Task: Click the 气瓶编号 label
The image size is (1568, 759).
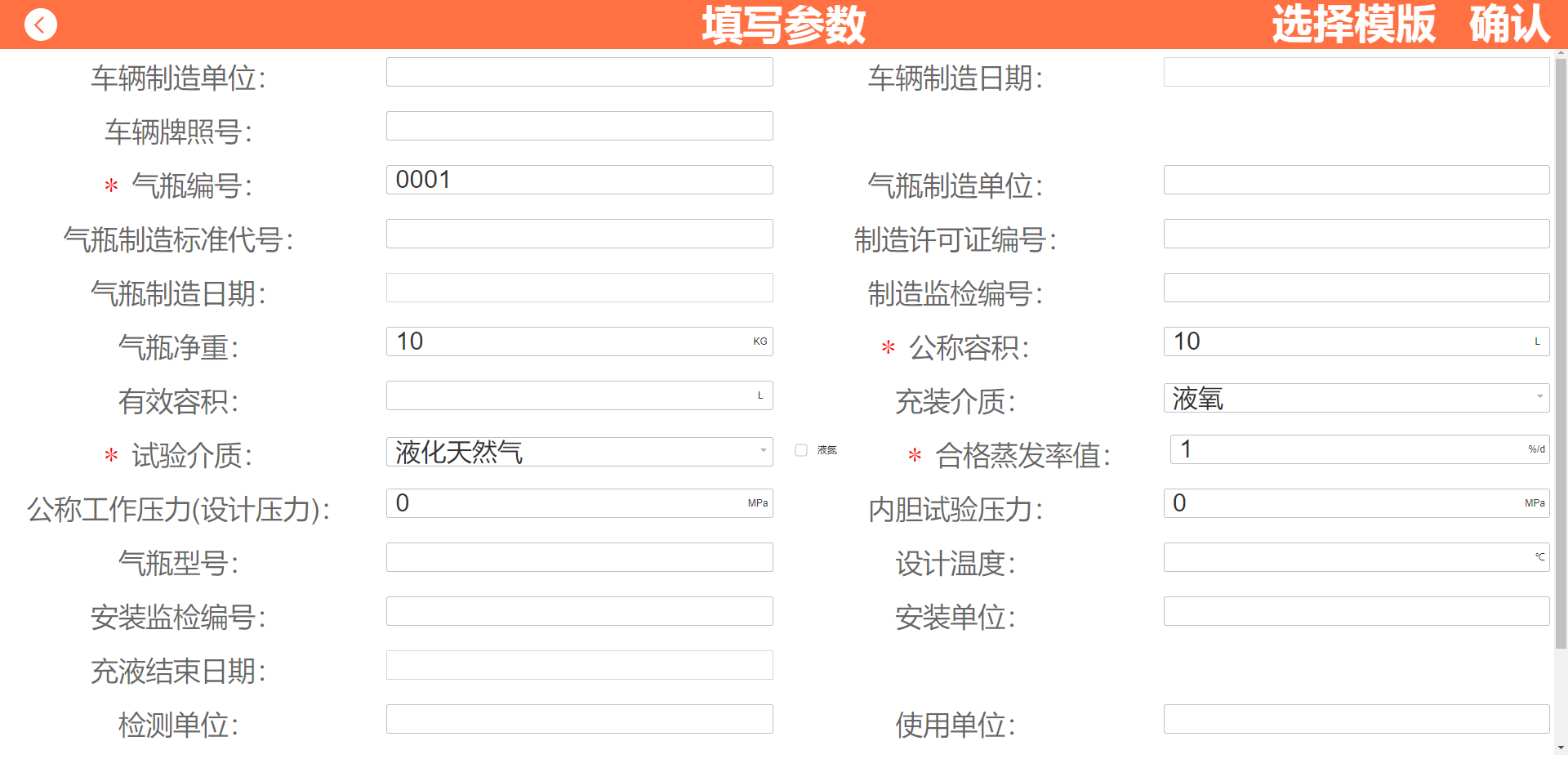Action: pyautogui.click(x=192, y=185)
